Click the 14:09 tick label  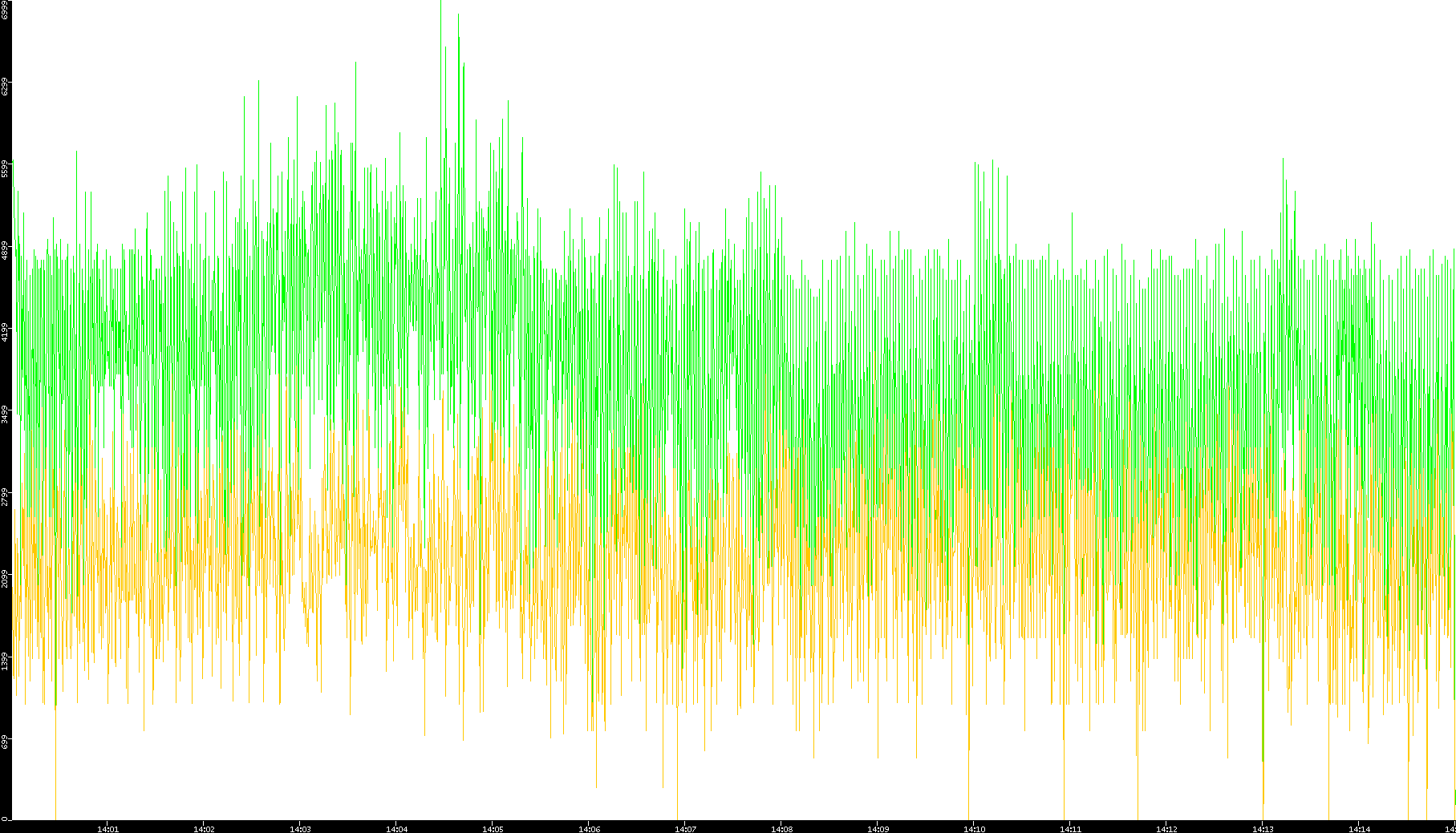coord(878,828)
